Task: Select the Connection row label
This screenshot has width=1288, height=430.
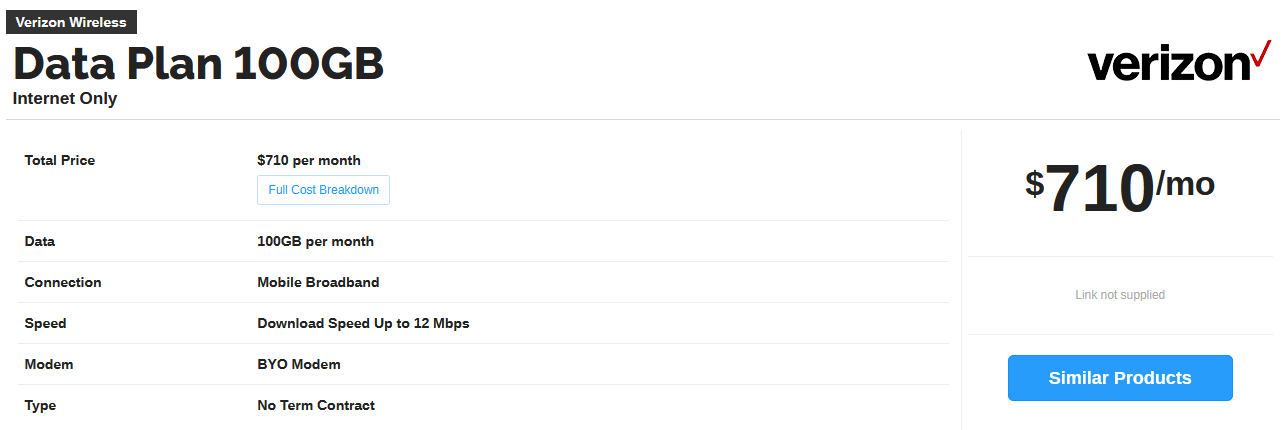Action: coord(63,282)
